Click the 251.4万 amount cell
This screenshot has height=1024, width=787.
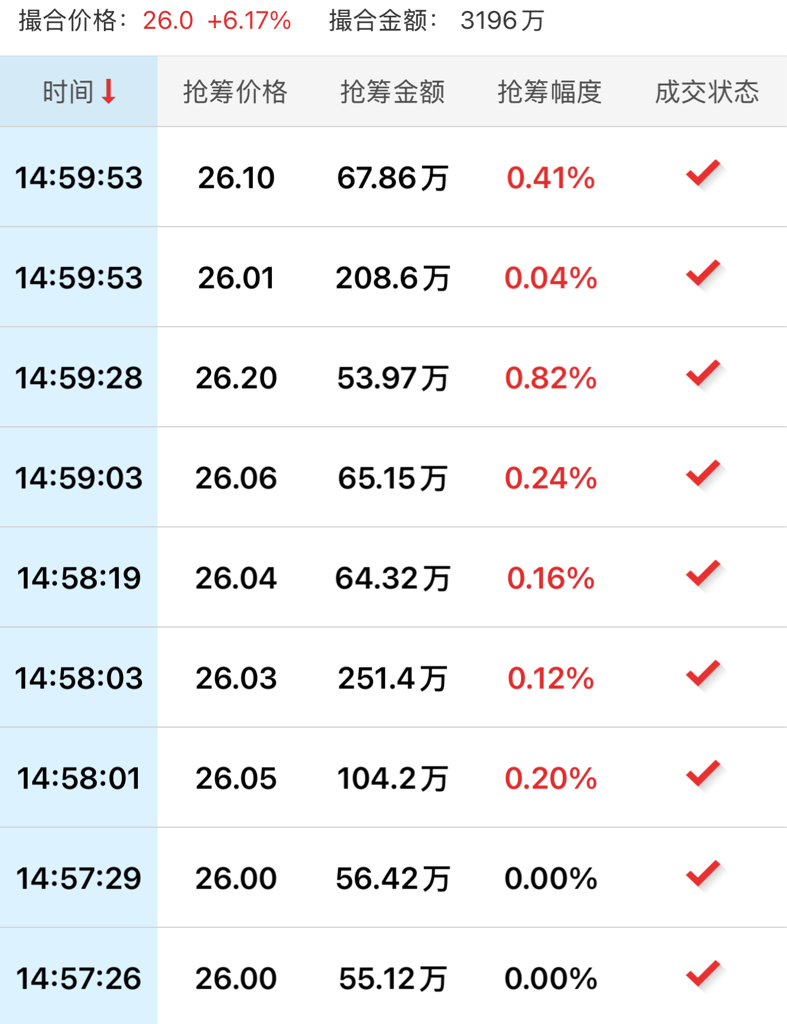pos(392,678)
